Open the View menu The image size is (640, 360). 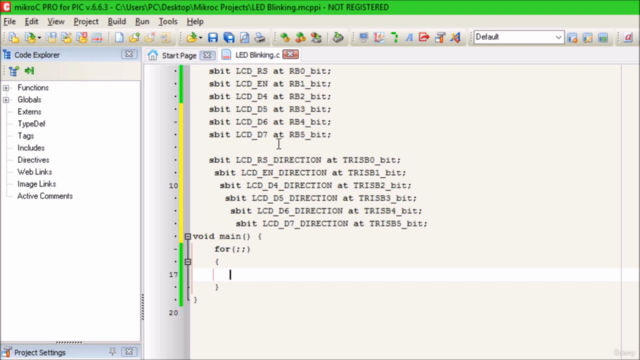coord(56,22)
